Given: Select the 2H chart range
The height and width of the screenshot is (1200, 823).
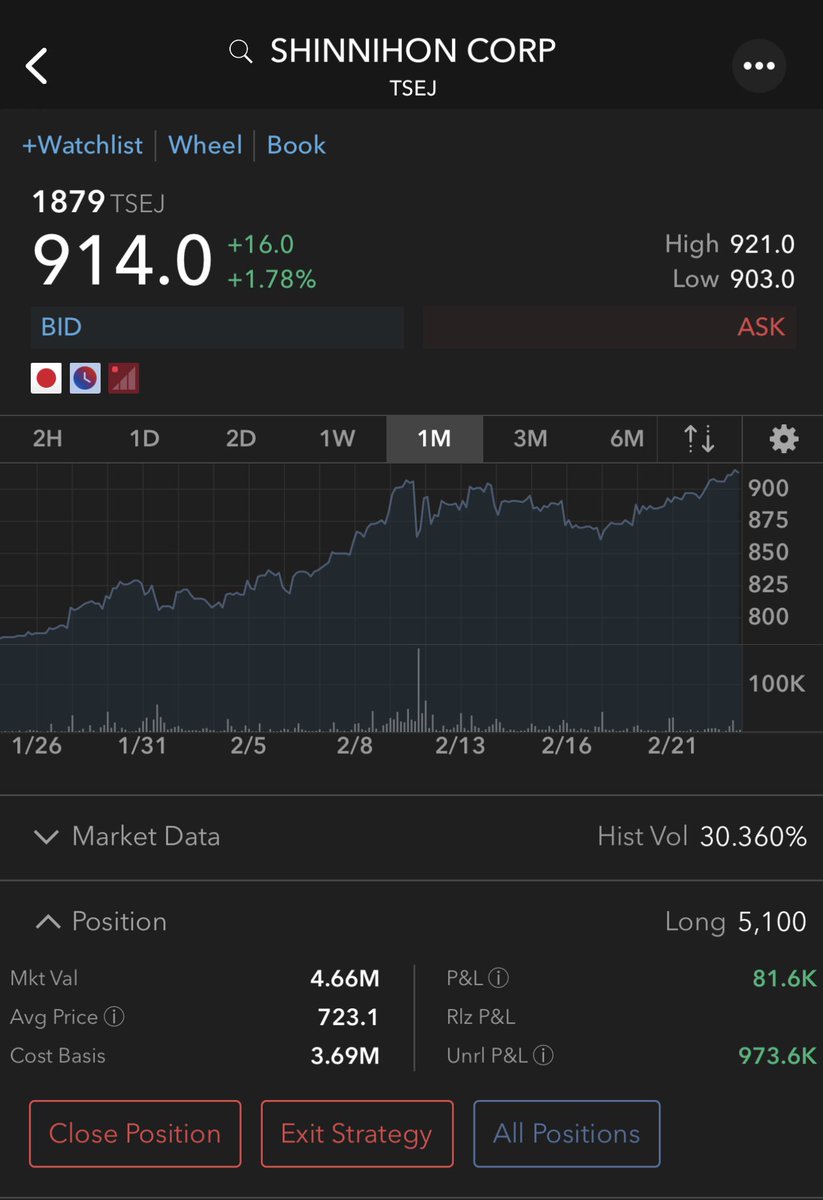Looking at the screenshot, I should [48, 438].
